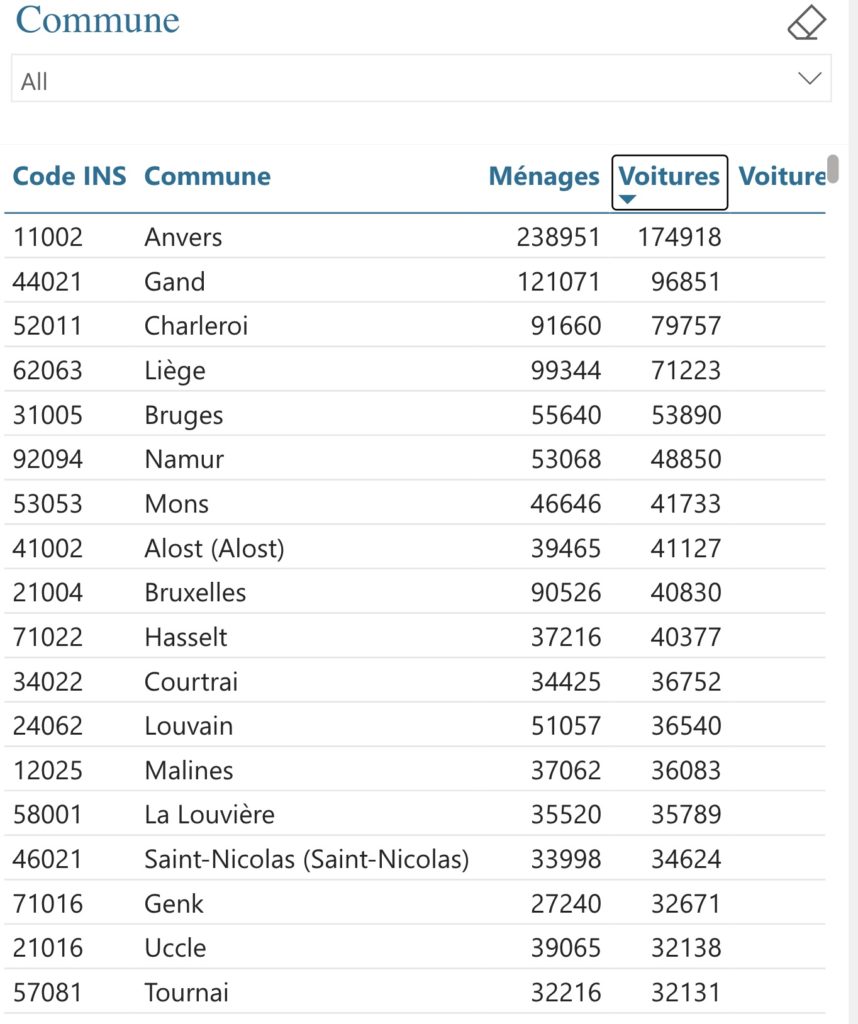Expand the Commune filter using chevron arrow
This screenshot has width=858, height=1024.
810,79
